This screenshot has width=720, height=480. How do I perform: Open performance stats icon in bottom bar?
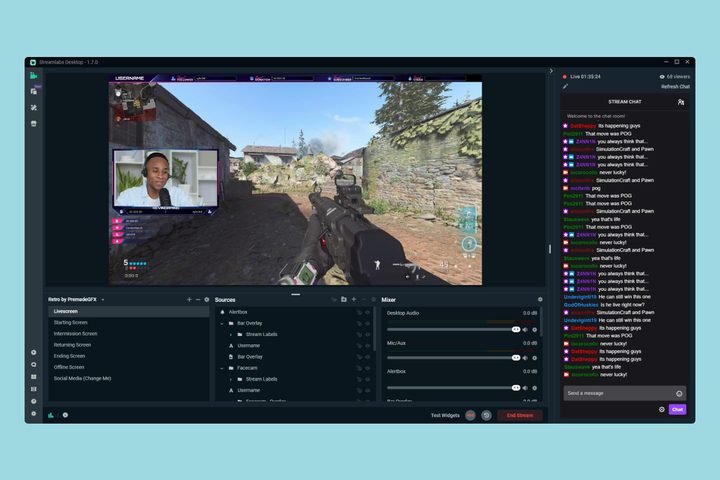coord(51,415)
